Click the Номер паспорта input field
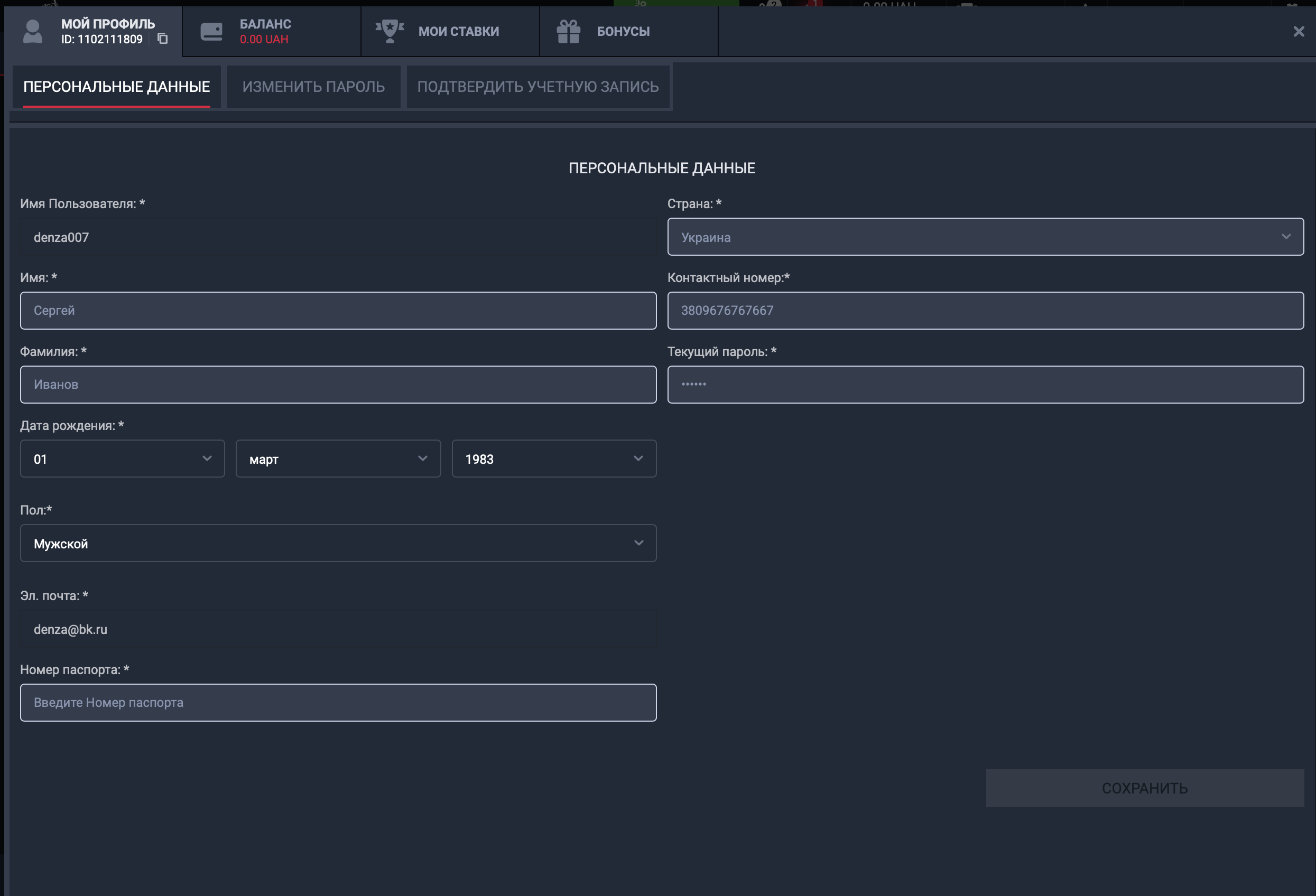 [x=338, y=703]
